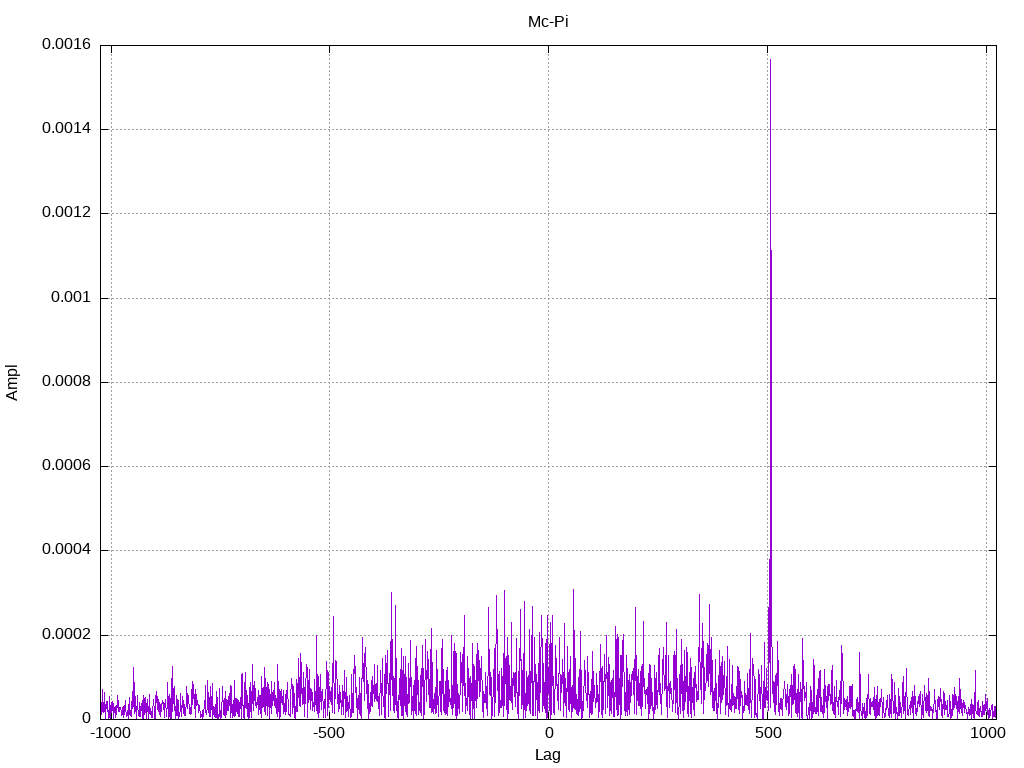The height and width of the screenshot is (768, 1024).
Task: Click y-axis tick label 0.0004
Action: point(67,550)
